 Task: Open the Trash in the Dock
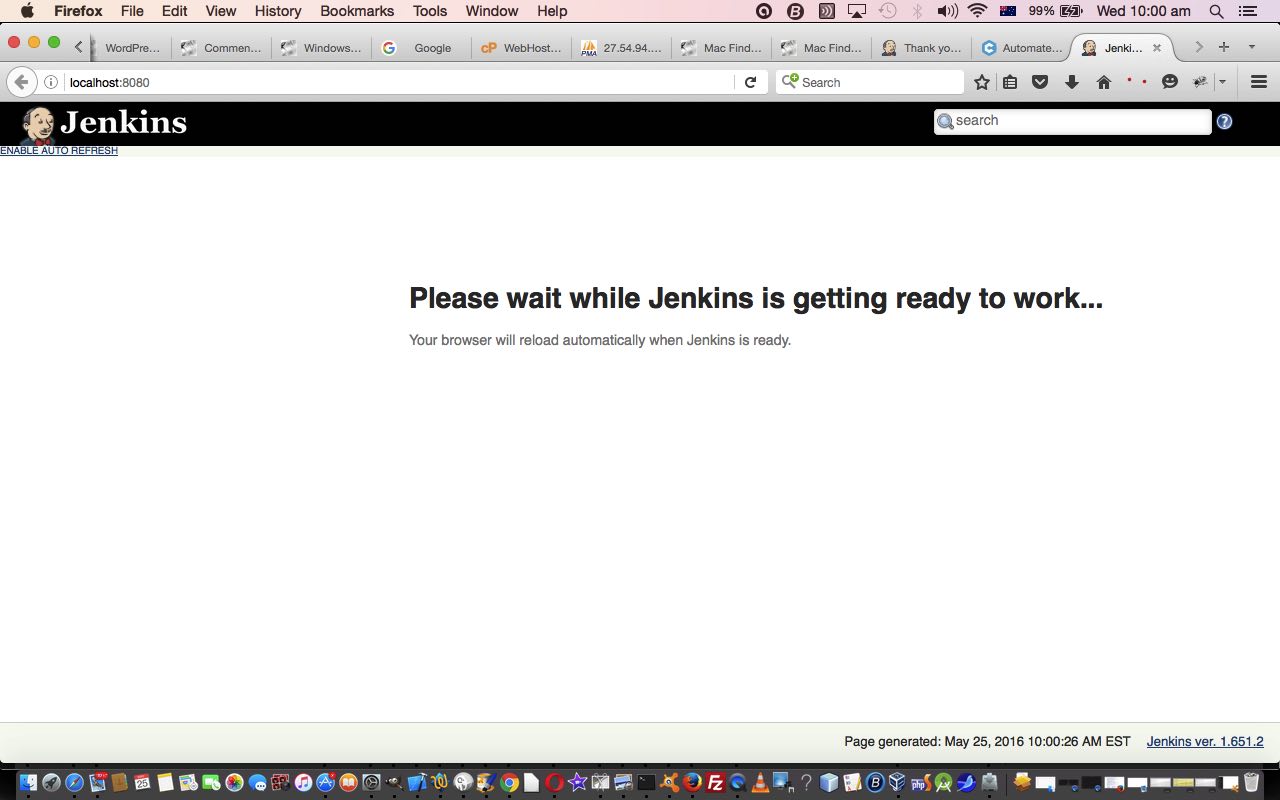(1251, 782)
